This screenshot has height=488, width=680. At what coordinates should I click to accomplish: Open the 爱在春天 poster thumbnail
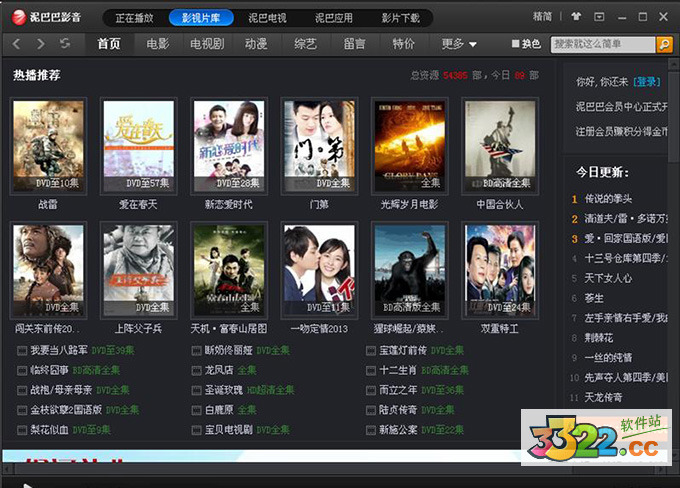[x=139, y=146]
